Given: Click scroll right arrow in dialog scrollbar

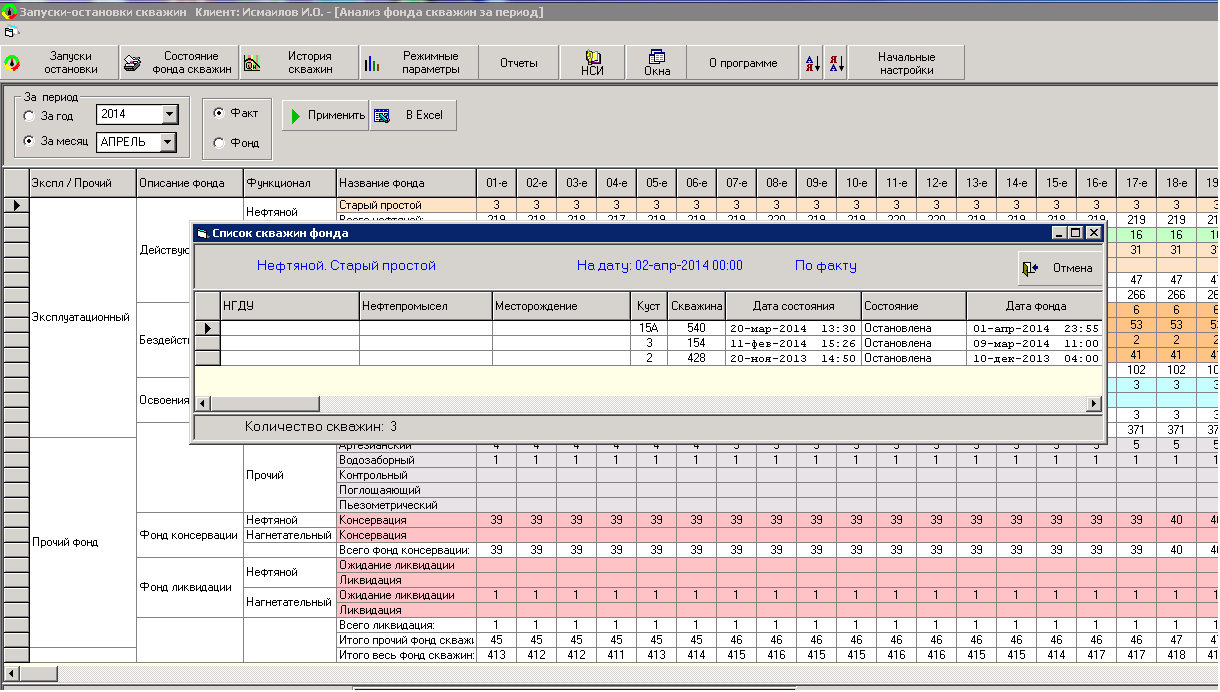Looking at the screenshot, I should [x=1093, y=403].
